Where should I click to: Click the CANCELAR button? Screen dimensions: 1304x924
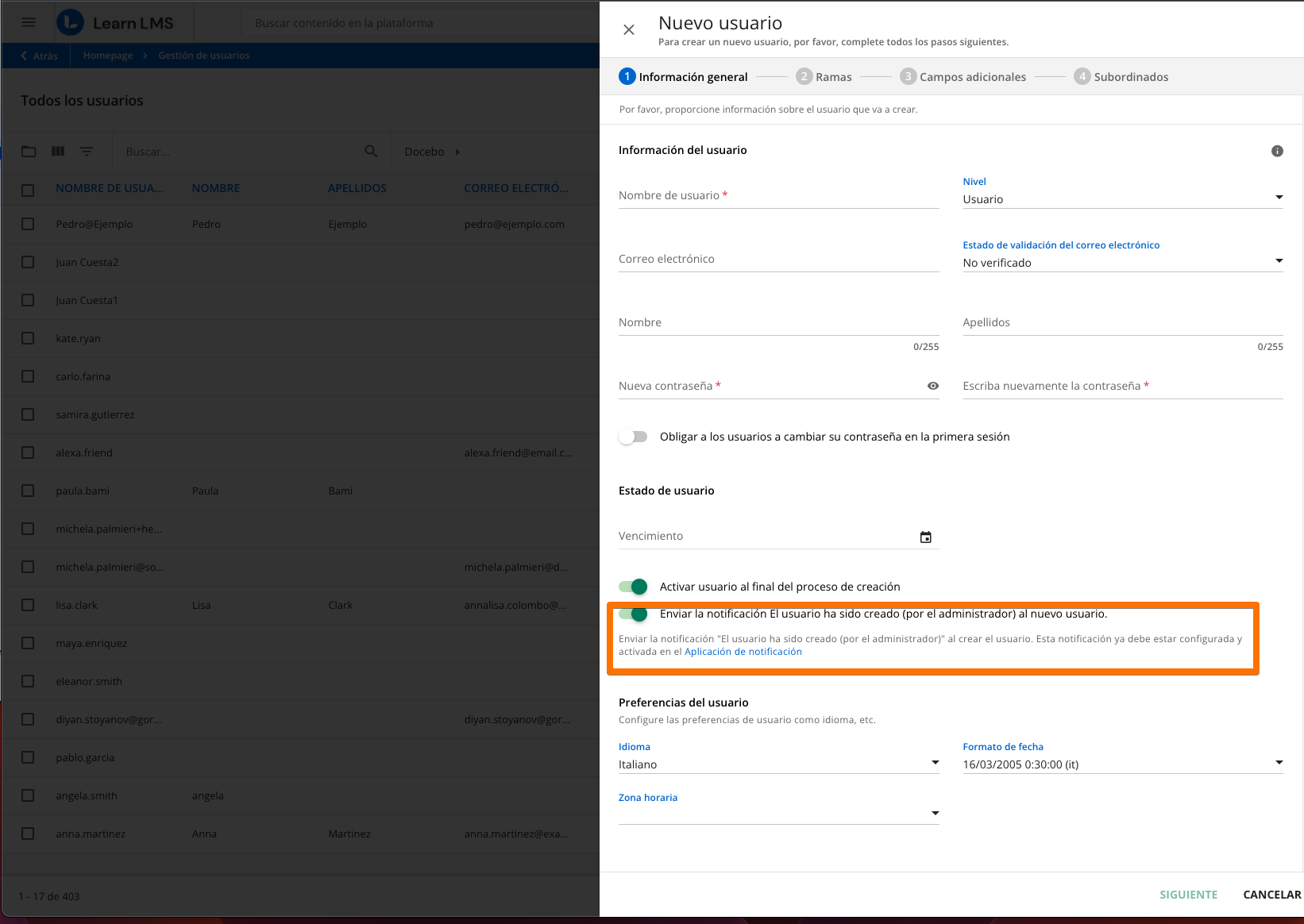point(1272,895)
